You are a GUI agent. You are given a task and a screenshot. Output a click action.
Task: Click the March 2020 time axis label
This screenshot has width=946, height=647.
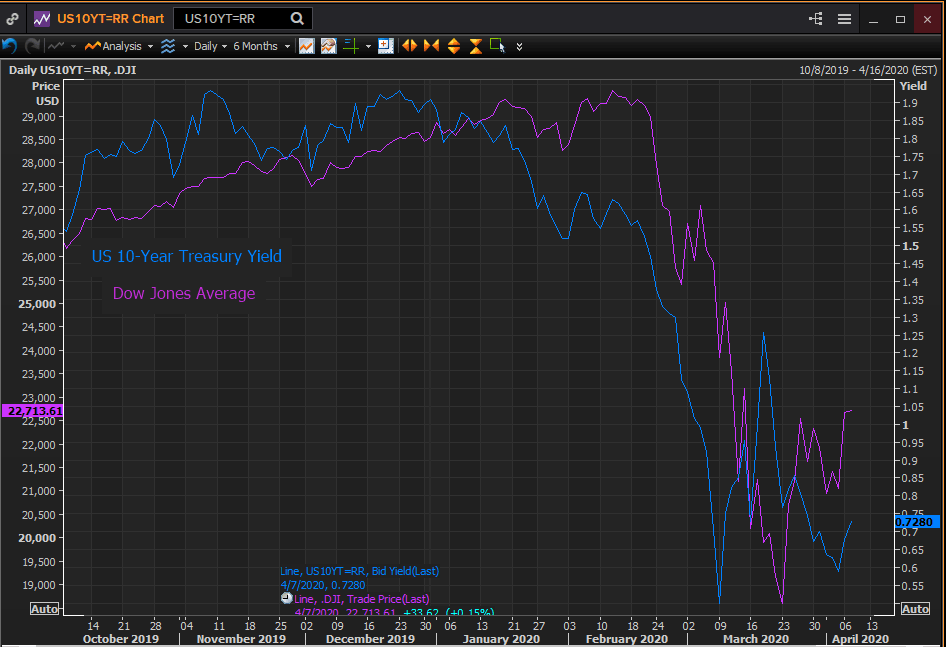(756, 639)
